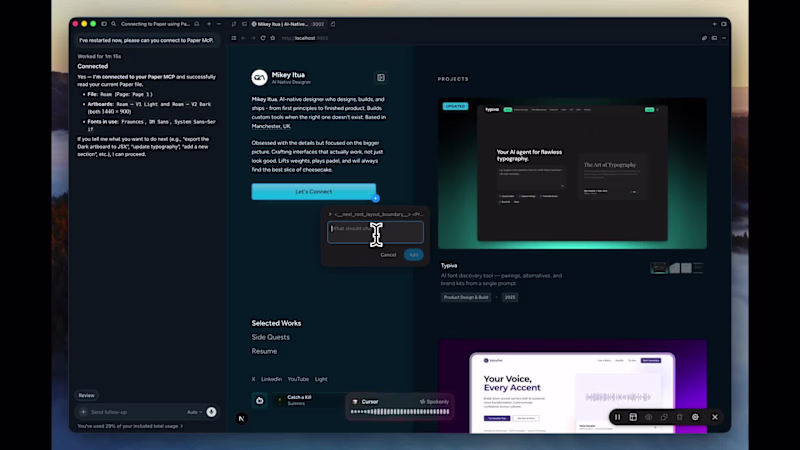This screenshot has height=450, width=800.
Task: Click the trash icon in floating toolbar
Action: click(680, 417)
